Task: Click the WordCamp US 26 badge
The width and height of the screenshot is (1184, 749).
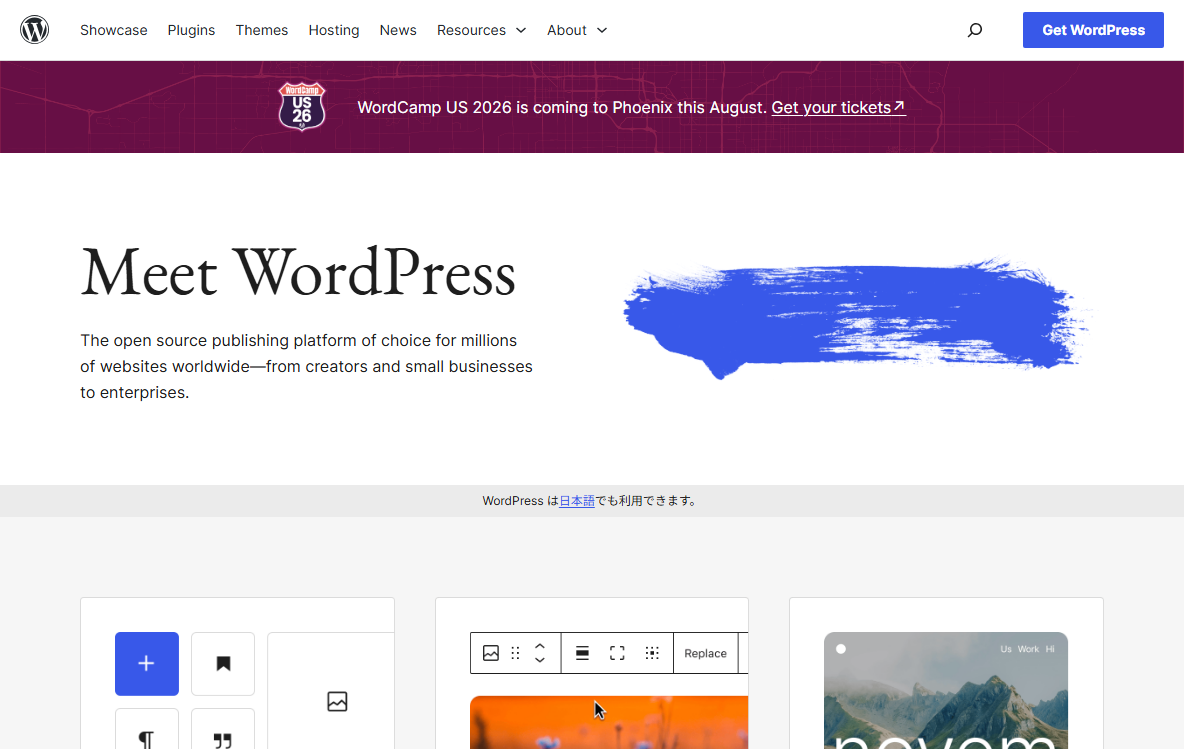Action: [302, 106]
